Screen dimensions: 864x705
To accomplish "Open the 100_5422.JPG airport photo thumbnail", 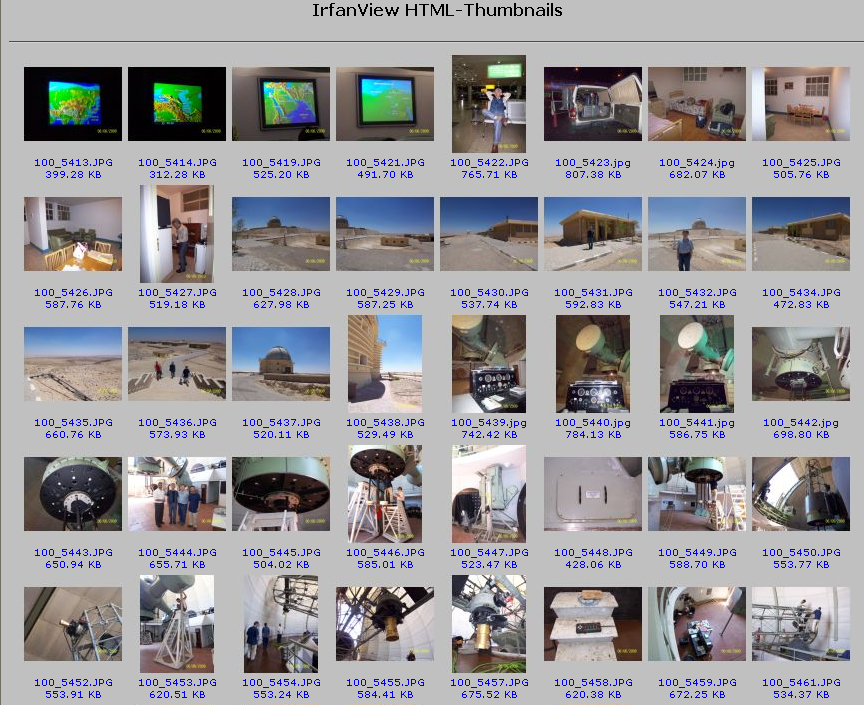I will (x=489, y=104).
